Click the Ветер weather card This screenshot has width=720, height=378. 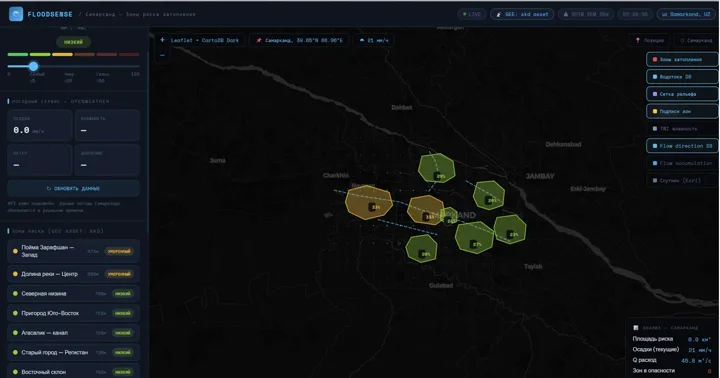click(39, 160)
